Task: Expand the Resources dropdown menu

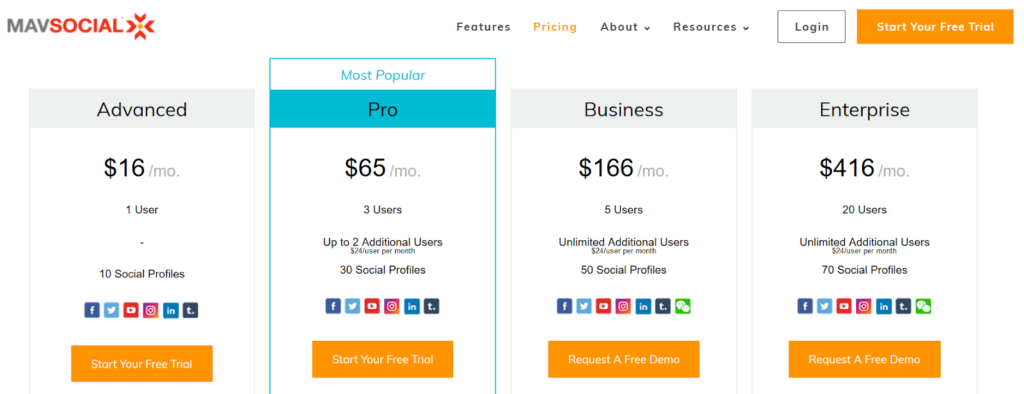Action: pos(711,27)
